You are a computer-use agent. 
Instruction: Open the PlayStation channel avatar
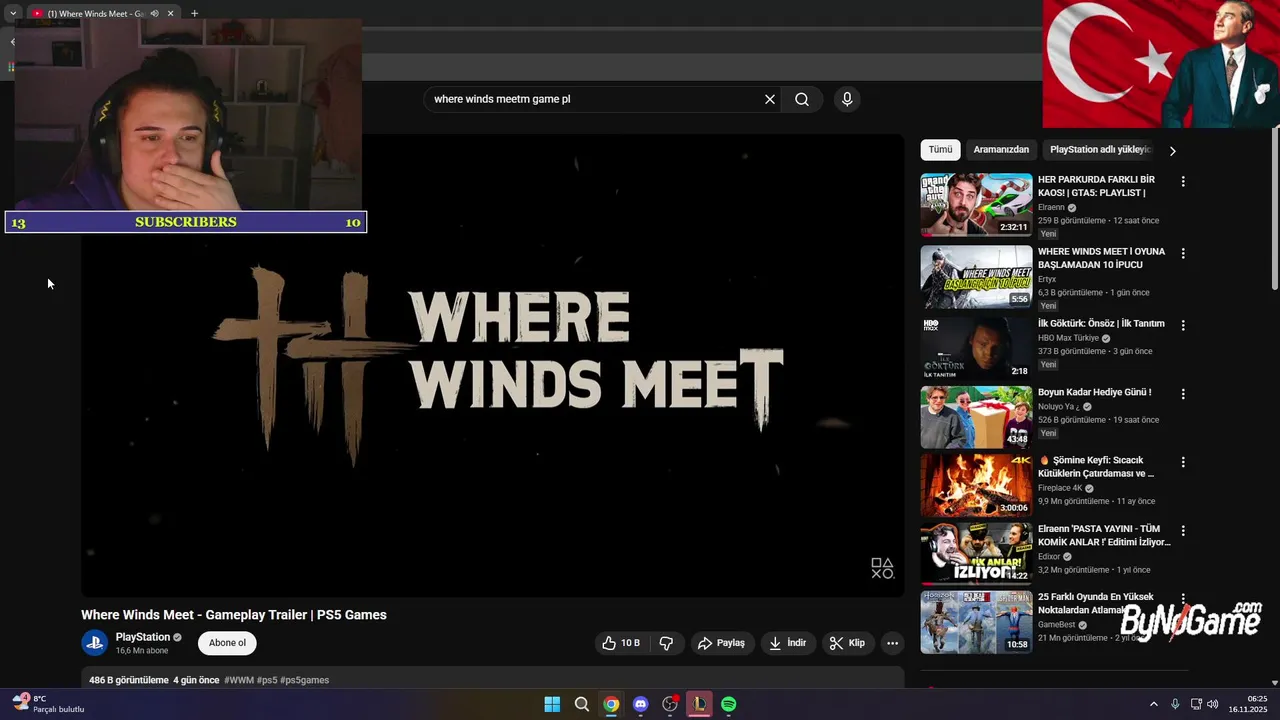pos(95,643)
